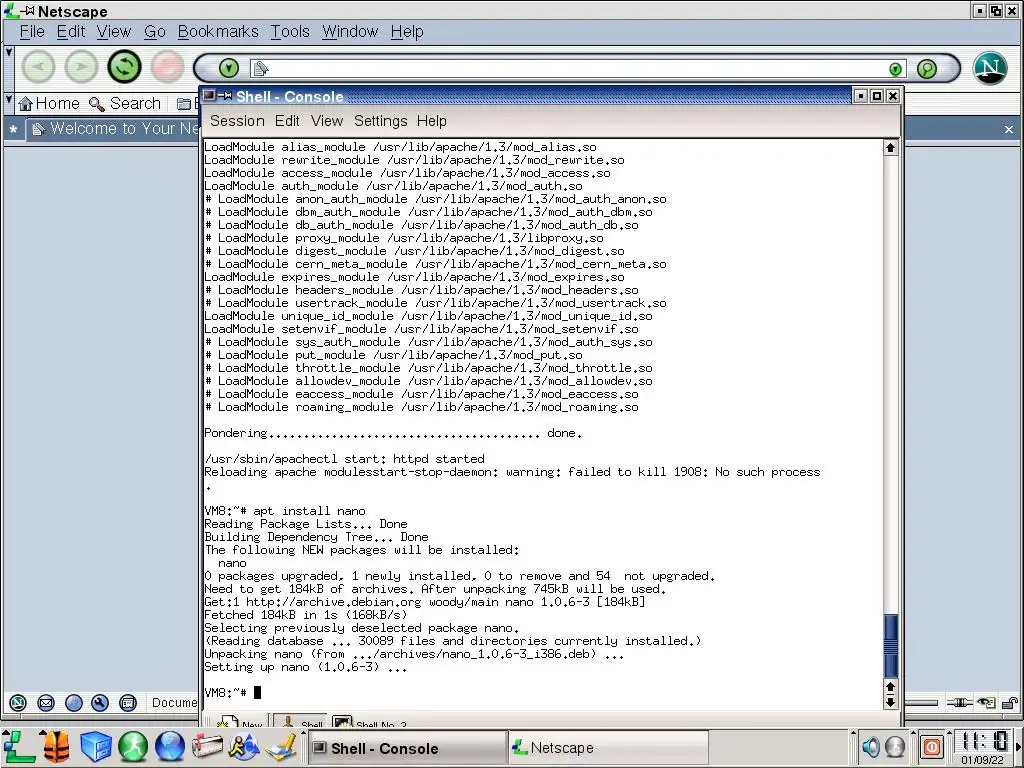
Task: Click the red Stop loading button
Action: [x=167, y=67]
